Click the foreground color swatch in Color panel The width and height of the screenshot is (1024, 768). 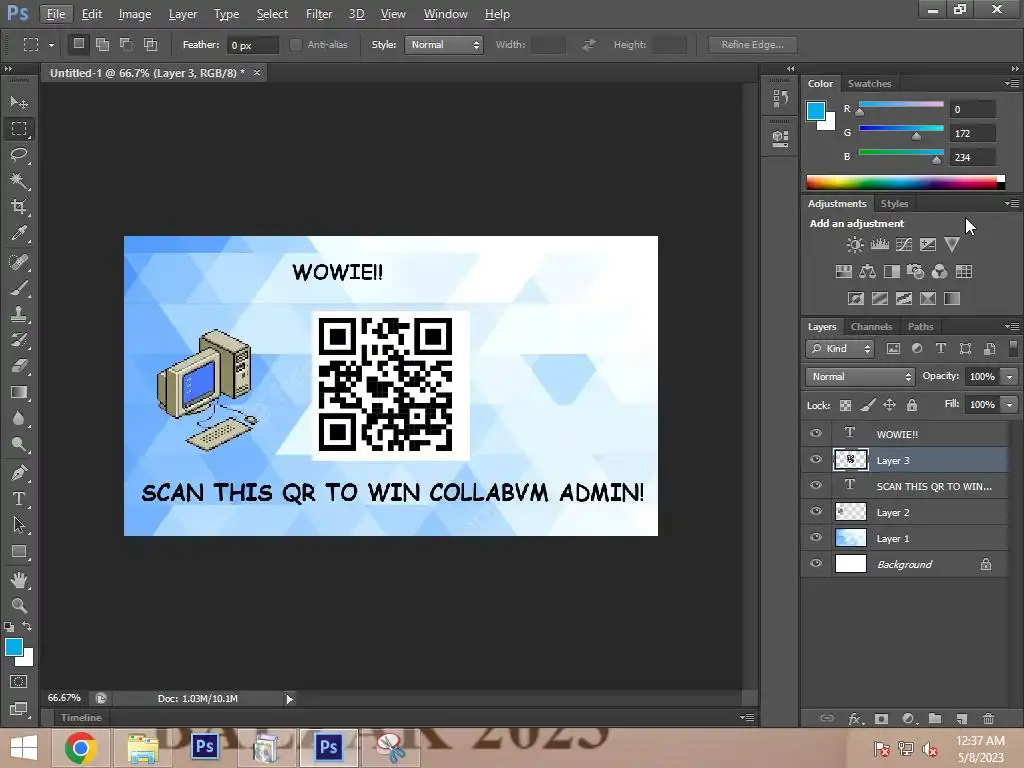pos(816,111)
